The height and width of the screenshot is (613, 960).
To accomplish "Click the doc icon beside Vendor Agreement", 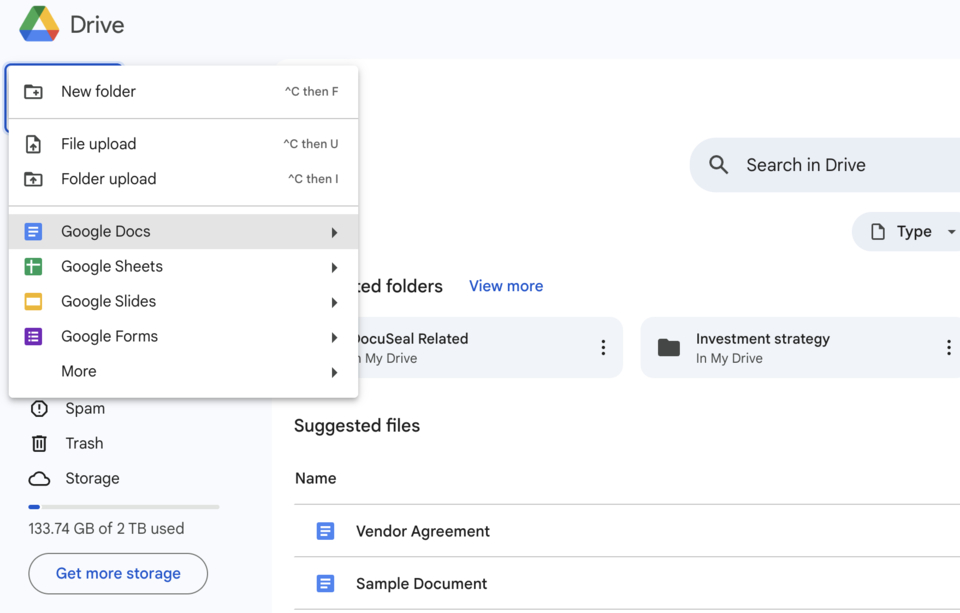I will (x=325, y=531).
